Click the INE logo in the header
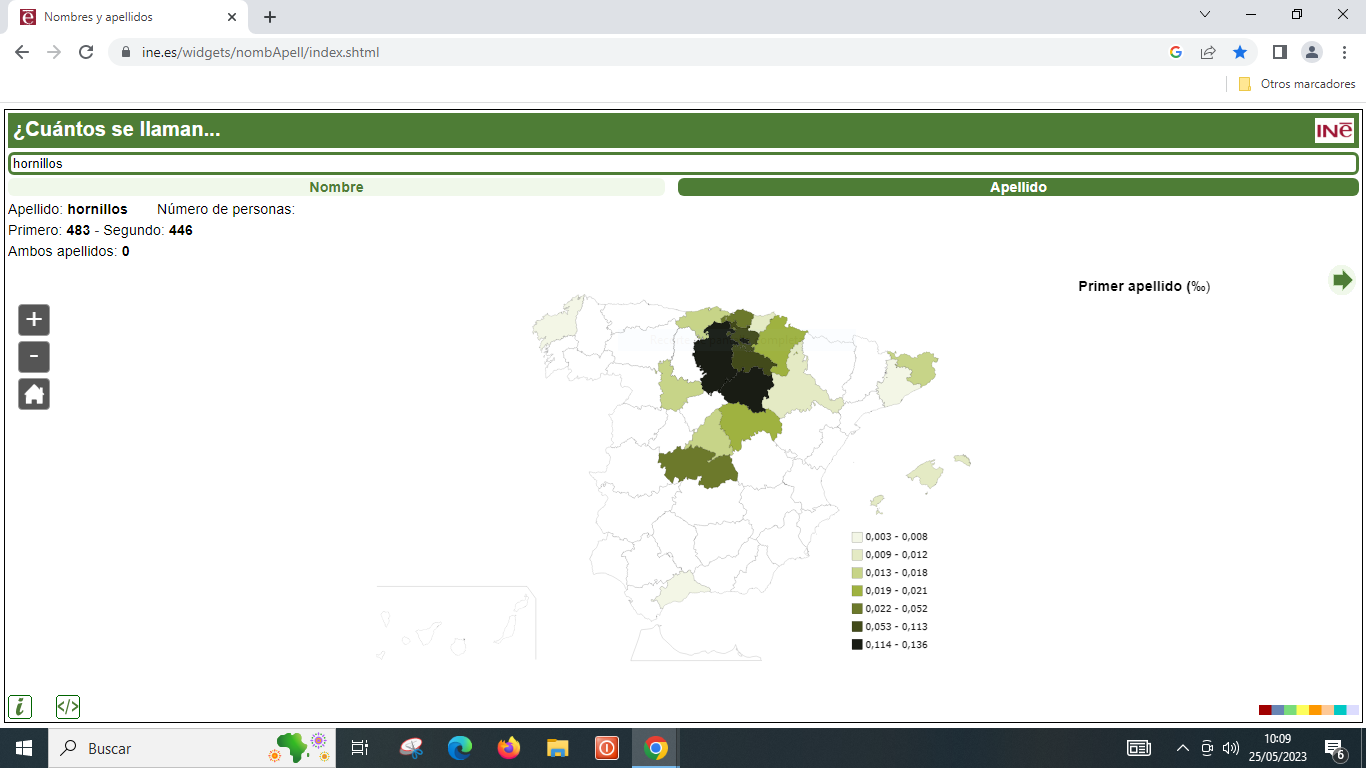Viewport: 1366px width, 768px height. [1334, 131]
